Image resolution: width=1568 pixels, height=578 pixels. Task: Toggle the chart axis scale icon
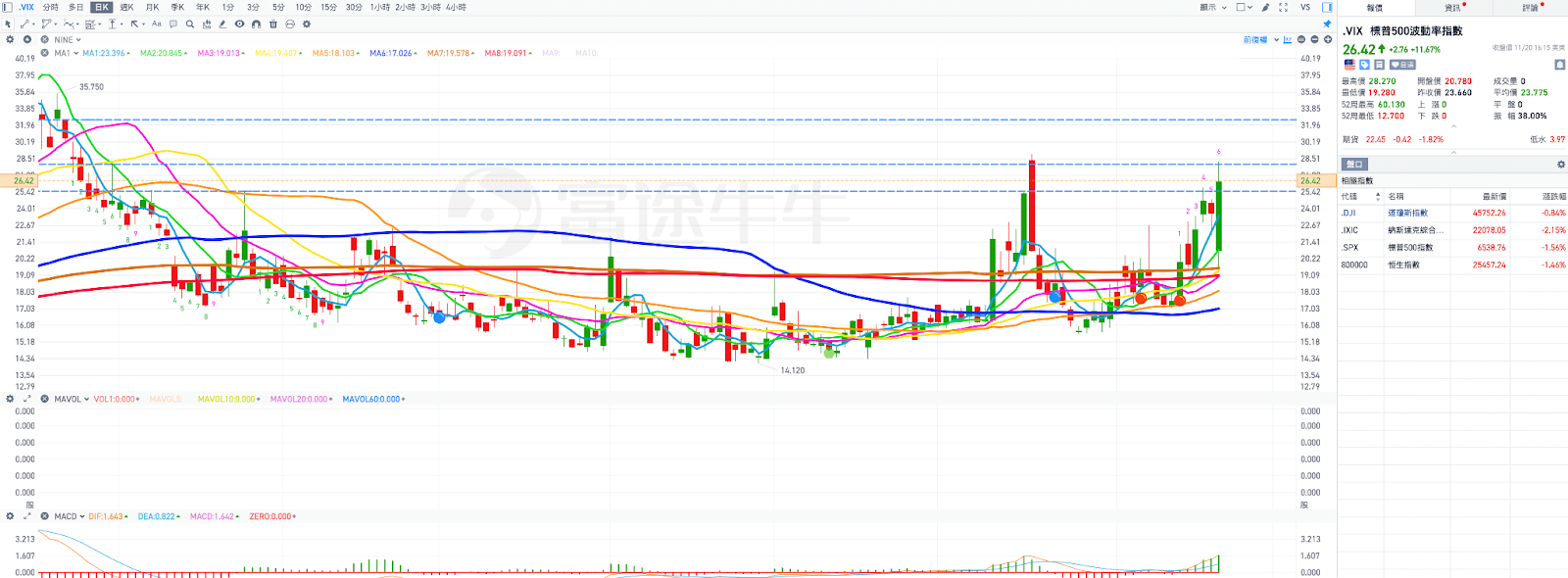[x=1288, y=40]
